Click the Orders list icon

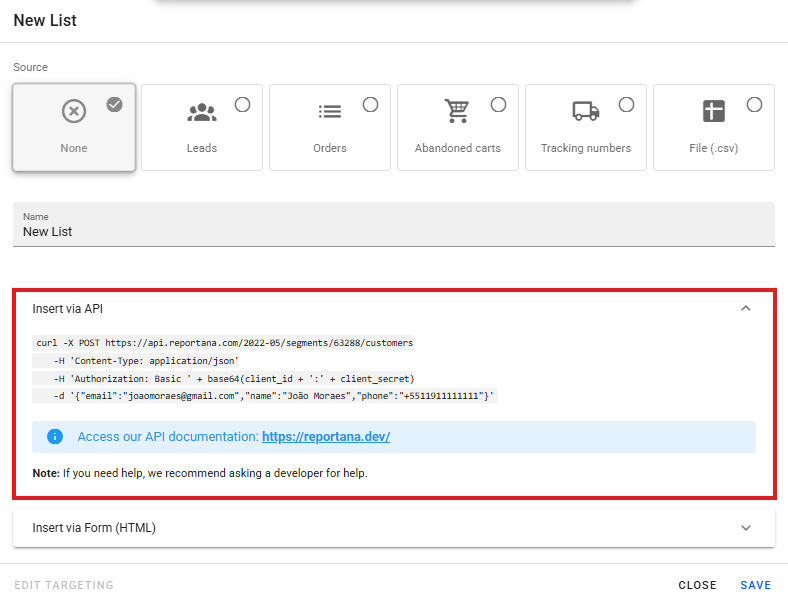pos(330,112)
